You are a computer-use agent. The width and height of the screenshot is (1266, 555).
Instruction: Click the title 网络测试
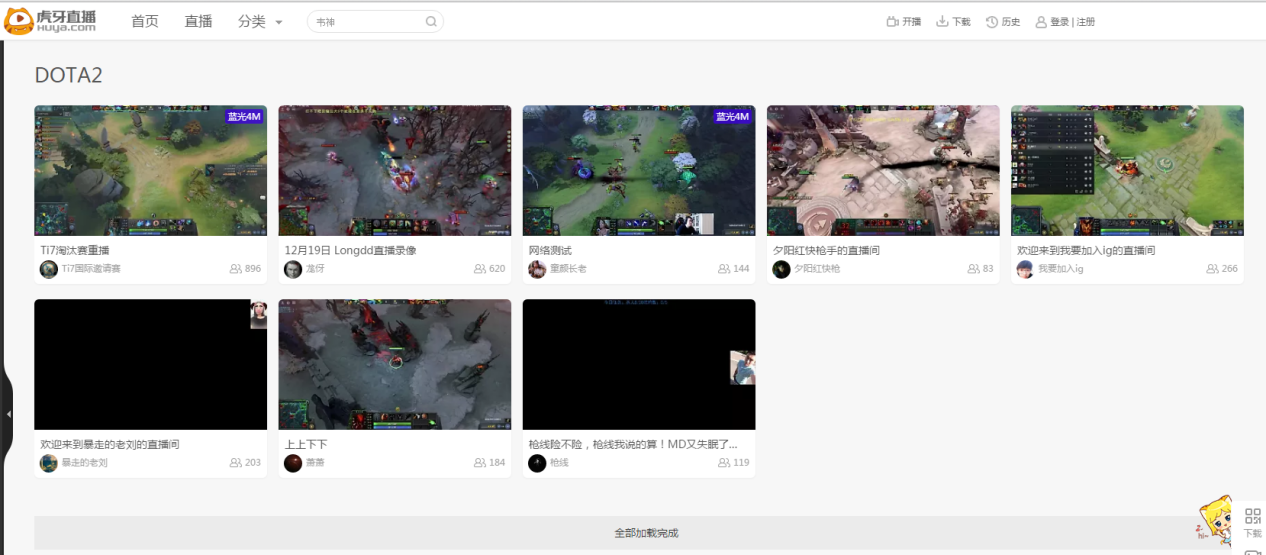(x=550, y=250)
